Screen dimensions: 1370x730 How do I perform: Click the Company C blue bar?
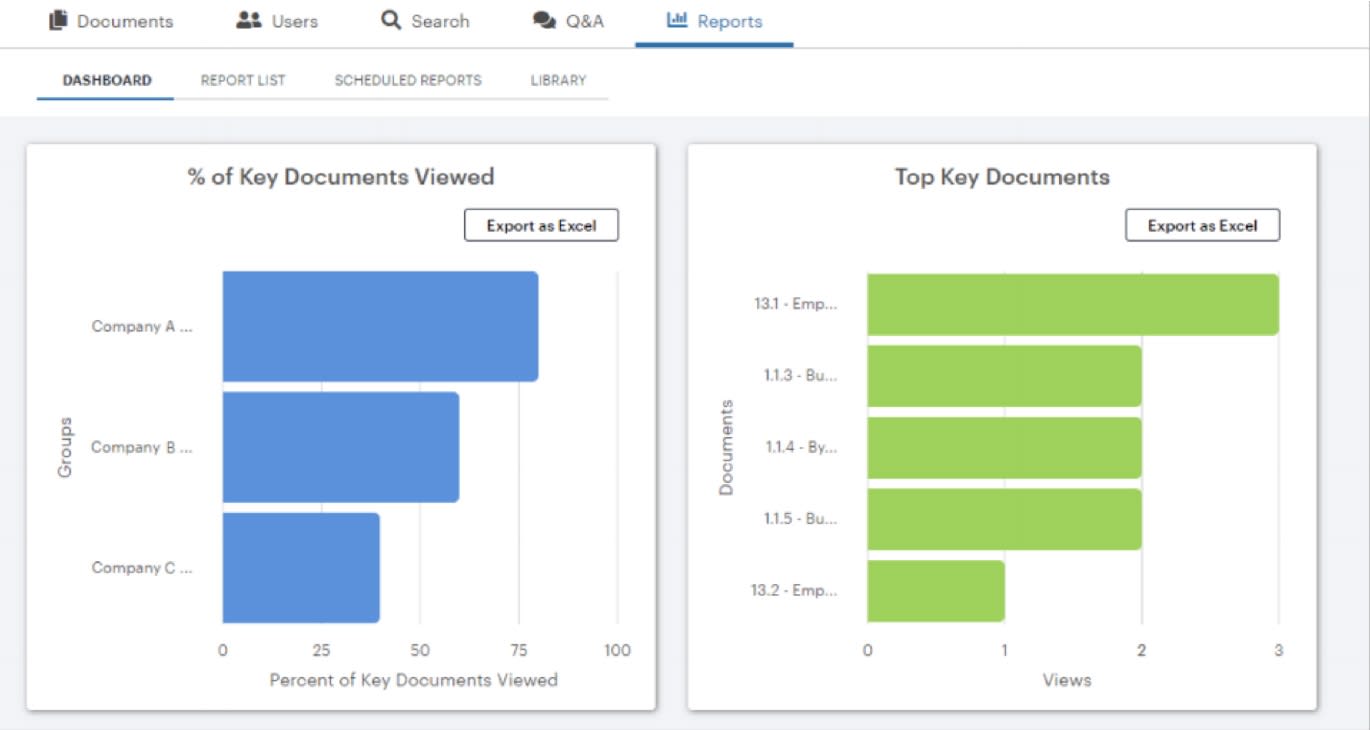(301, 568)
